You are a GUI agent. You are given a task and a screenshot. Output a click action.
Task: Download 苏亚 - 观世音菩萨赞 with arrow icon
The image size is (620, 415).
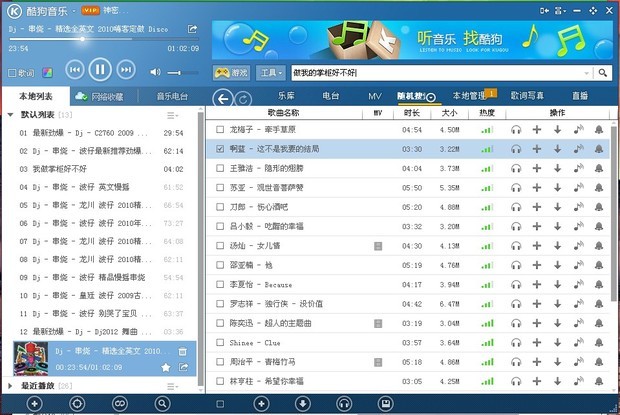click(x=558, y=188)
